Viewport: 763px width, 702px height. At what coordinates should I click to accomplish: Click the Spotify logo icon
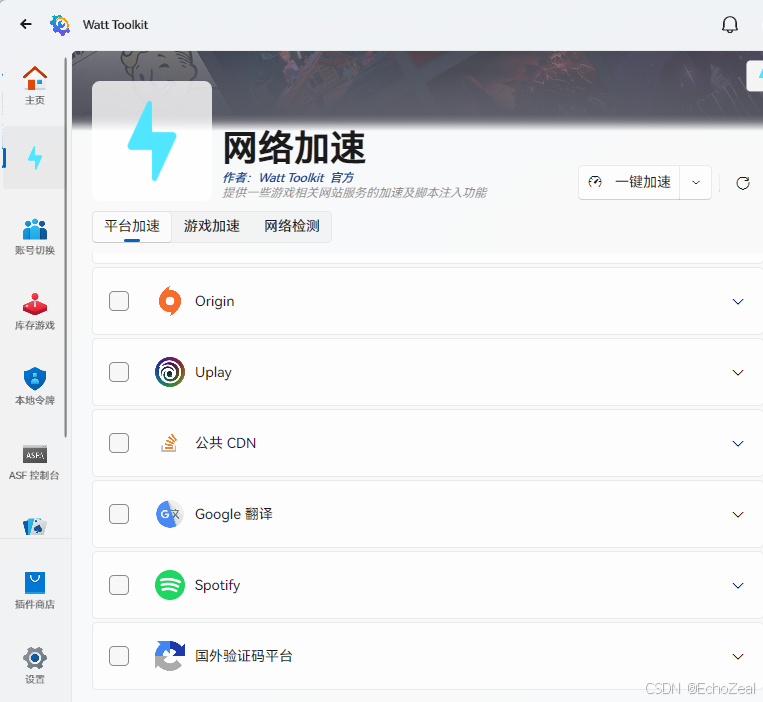[170, 585]
